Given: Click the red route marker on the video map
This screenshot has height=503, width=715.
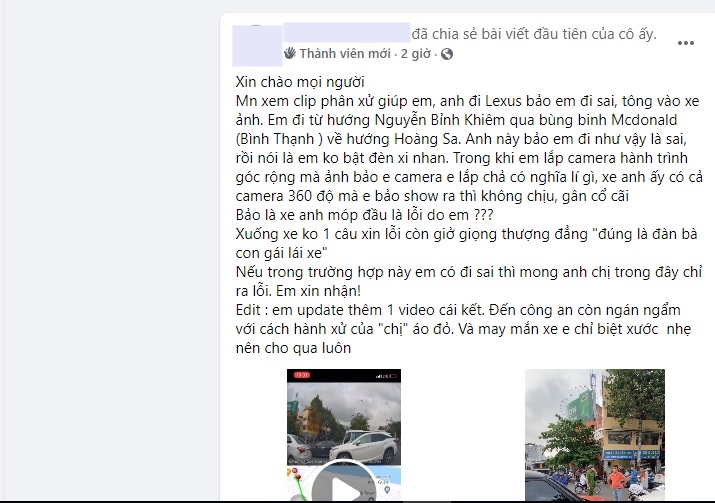Looking at the screenshot, I should [297, 474].
